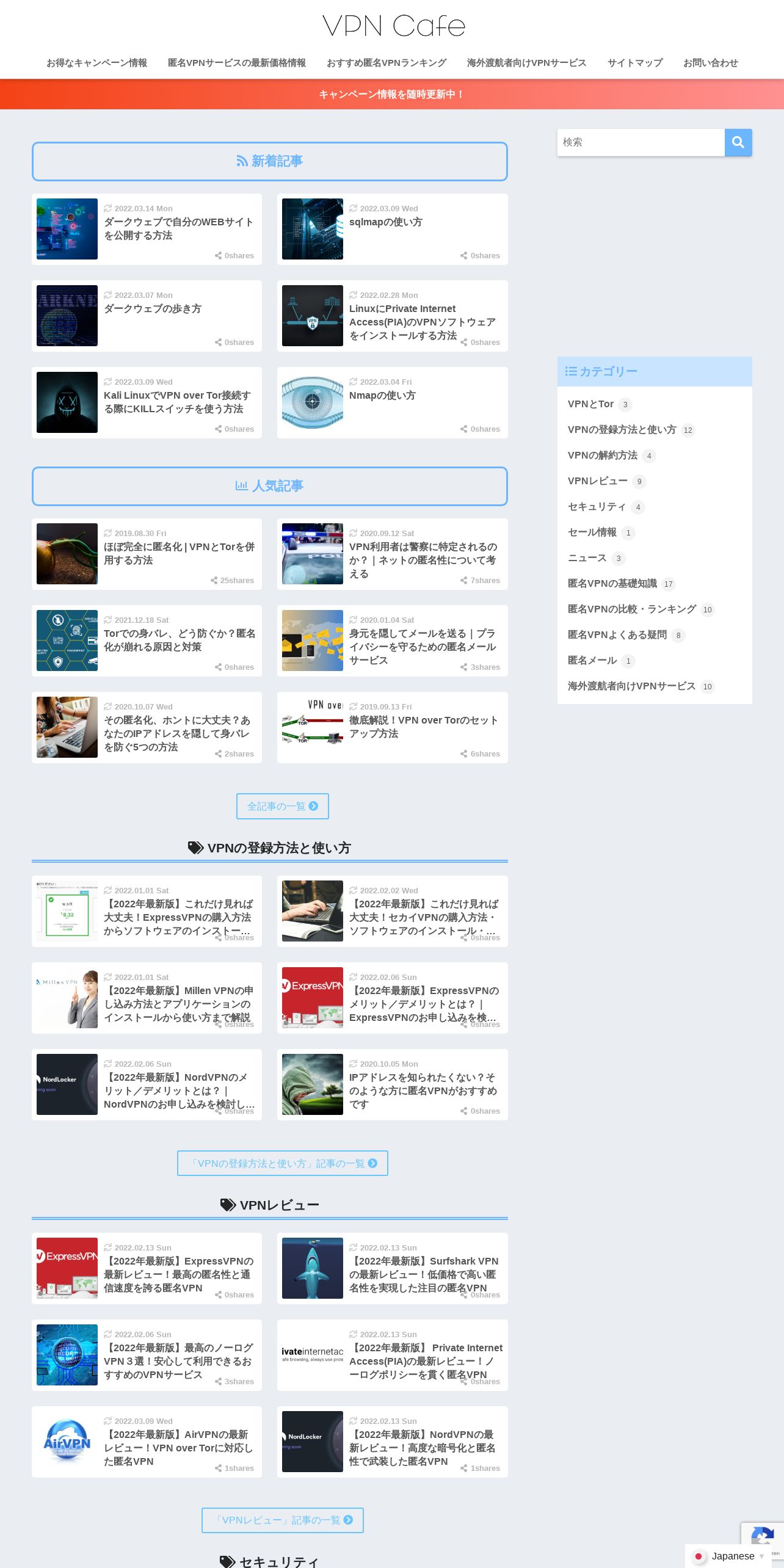Open 「VPNの登録方法と使い方」記事の一覧 button
Image resolution: width=784 pixels, height=1568 pixels.
pyautogui.click(x=283, y=1163)
